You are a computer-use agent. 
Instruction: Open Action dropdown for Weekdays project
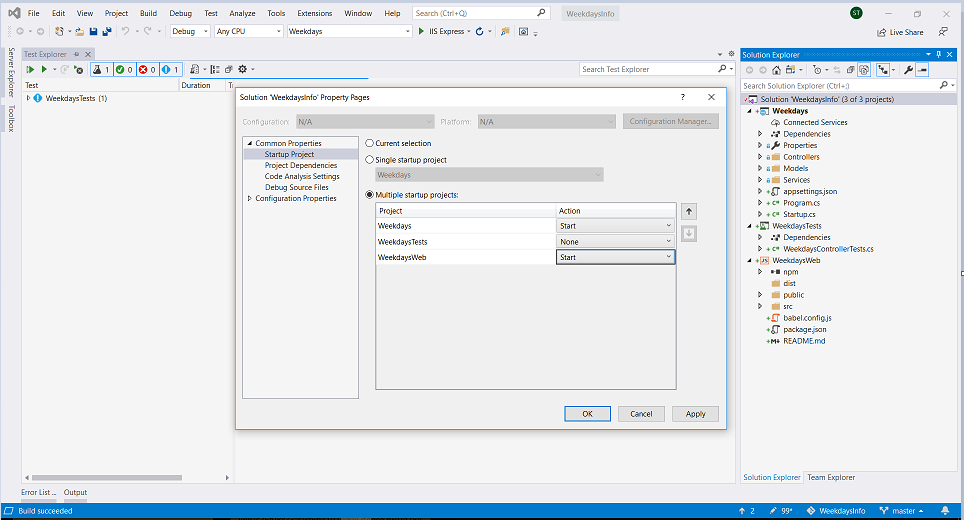pos(615,226)
